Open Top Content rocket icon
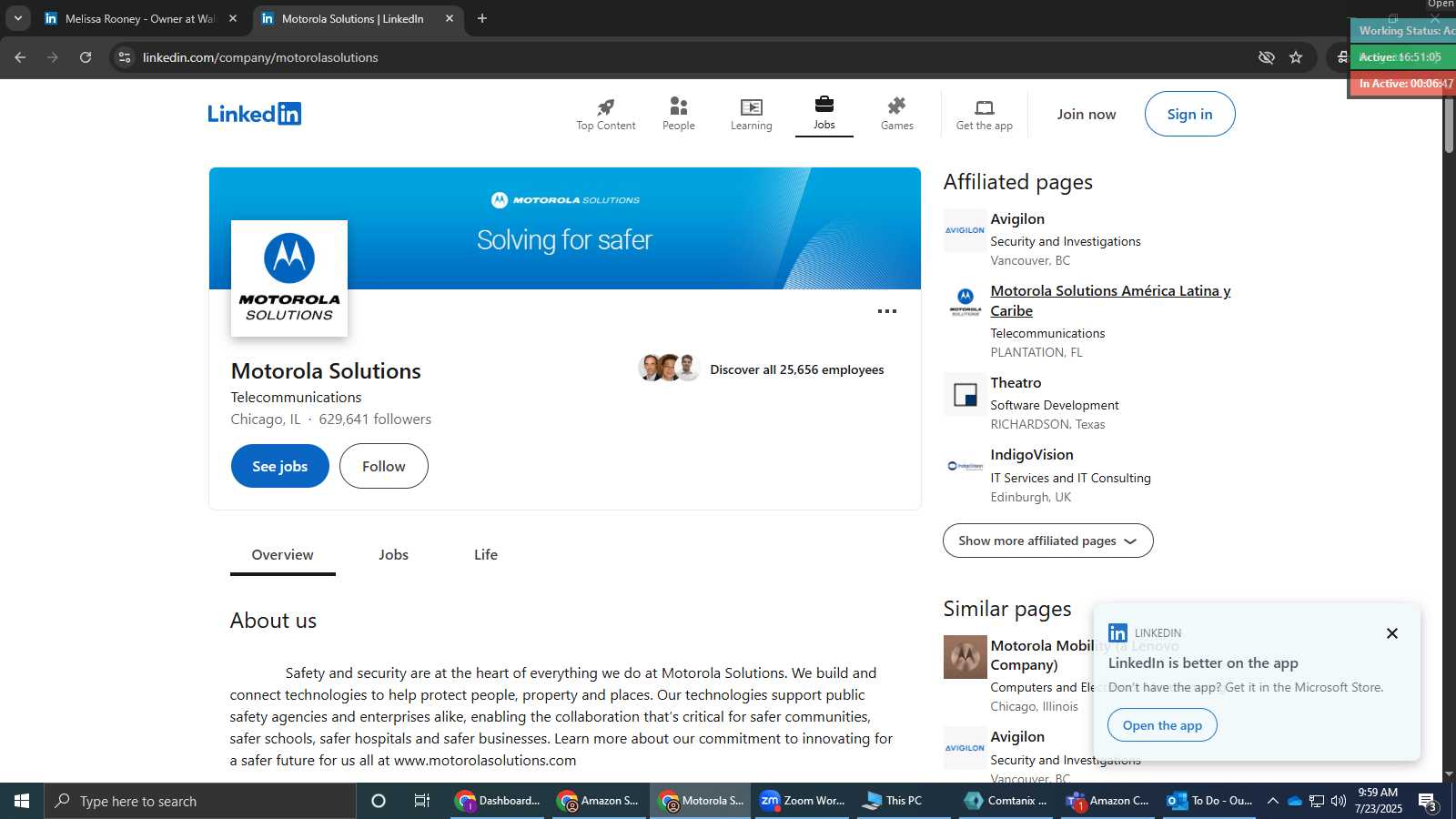Viewport: 1456px width, 819px height. point(605,114)
